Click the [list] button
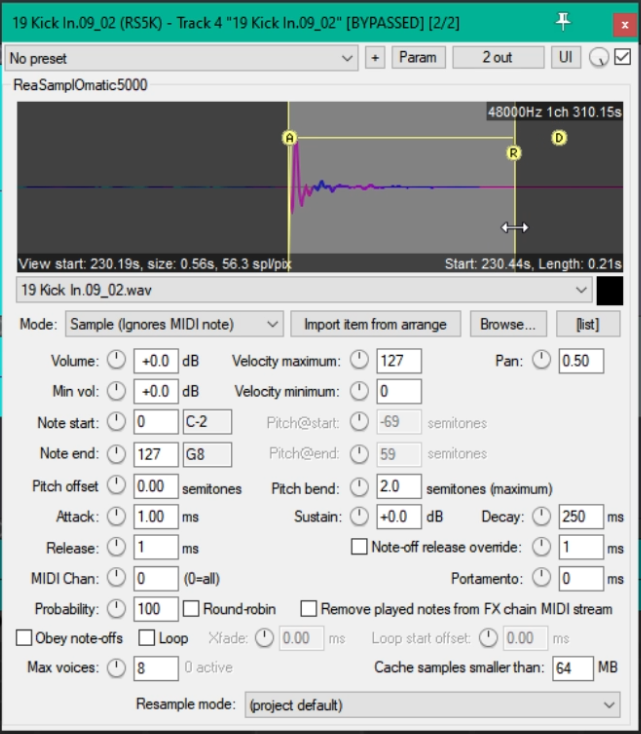The image size is (641, 734). [588, 324]
